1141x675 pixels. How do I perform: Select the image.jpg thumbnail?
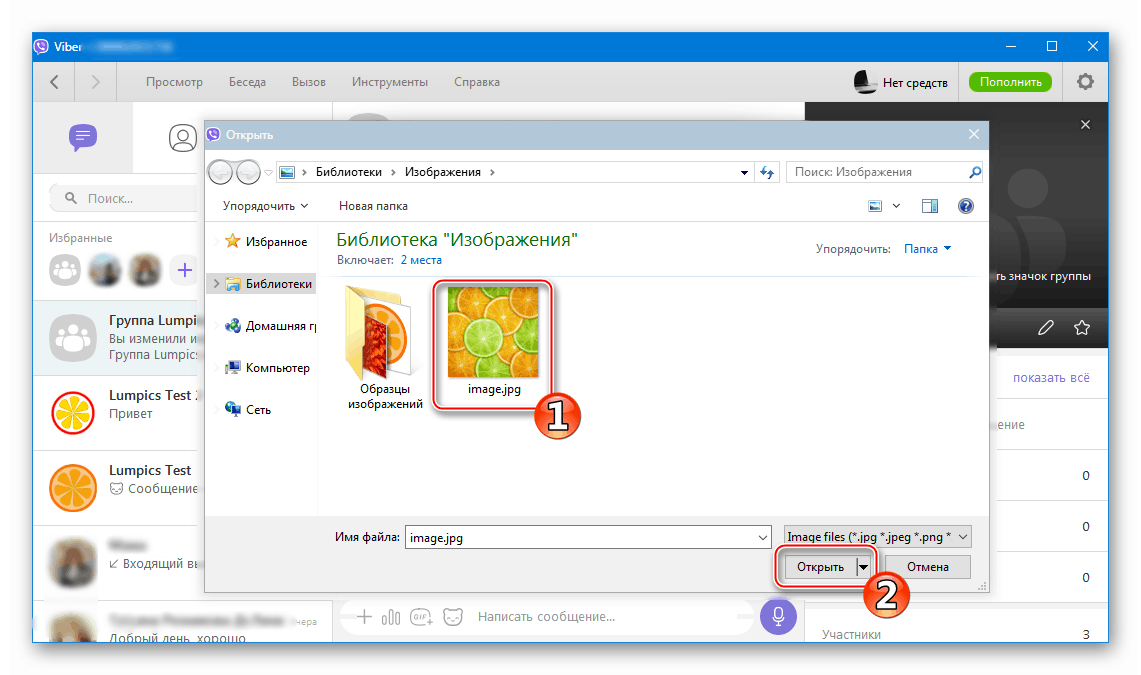(493, 330)
